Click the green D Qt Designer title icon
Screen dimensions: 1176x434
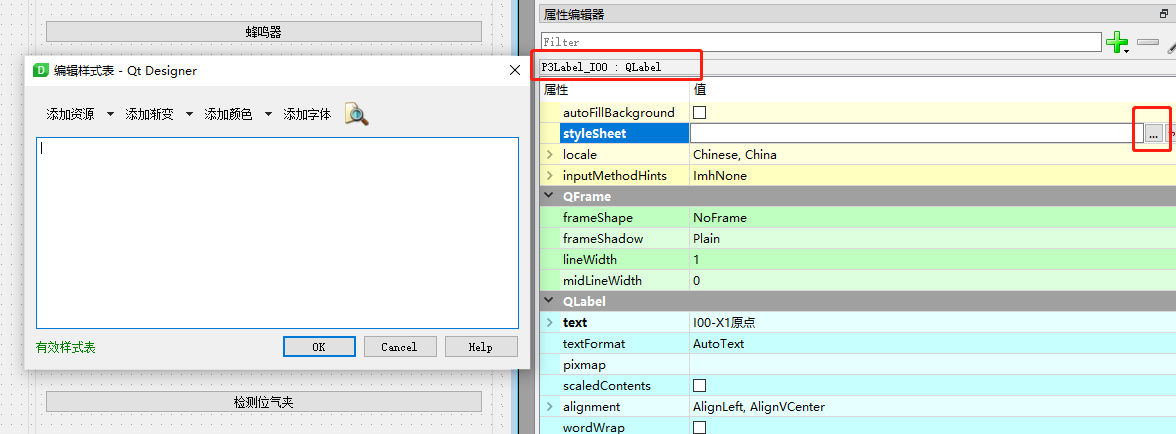tap(41, 70)
